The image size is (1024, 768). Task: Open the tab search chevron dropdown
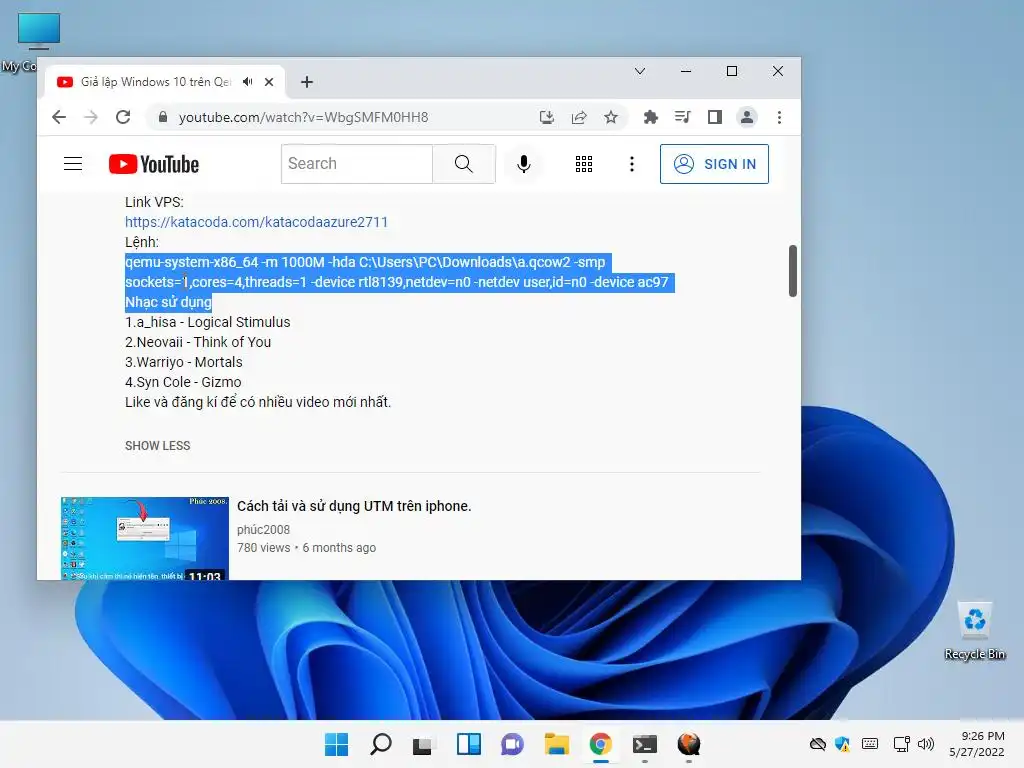(x=640, y=71)
